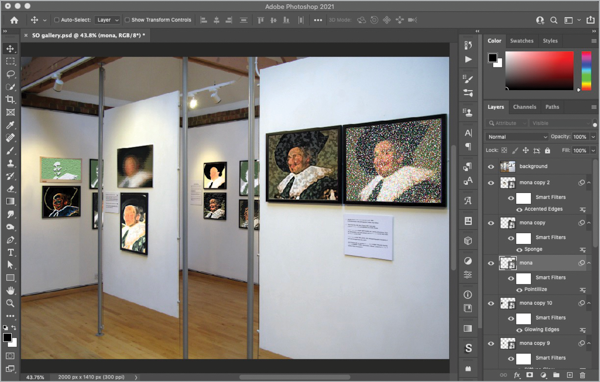Click the rainbow hue slider strip
This screenshot has width=600, height=382.
[586, 71]
